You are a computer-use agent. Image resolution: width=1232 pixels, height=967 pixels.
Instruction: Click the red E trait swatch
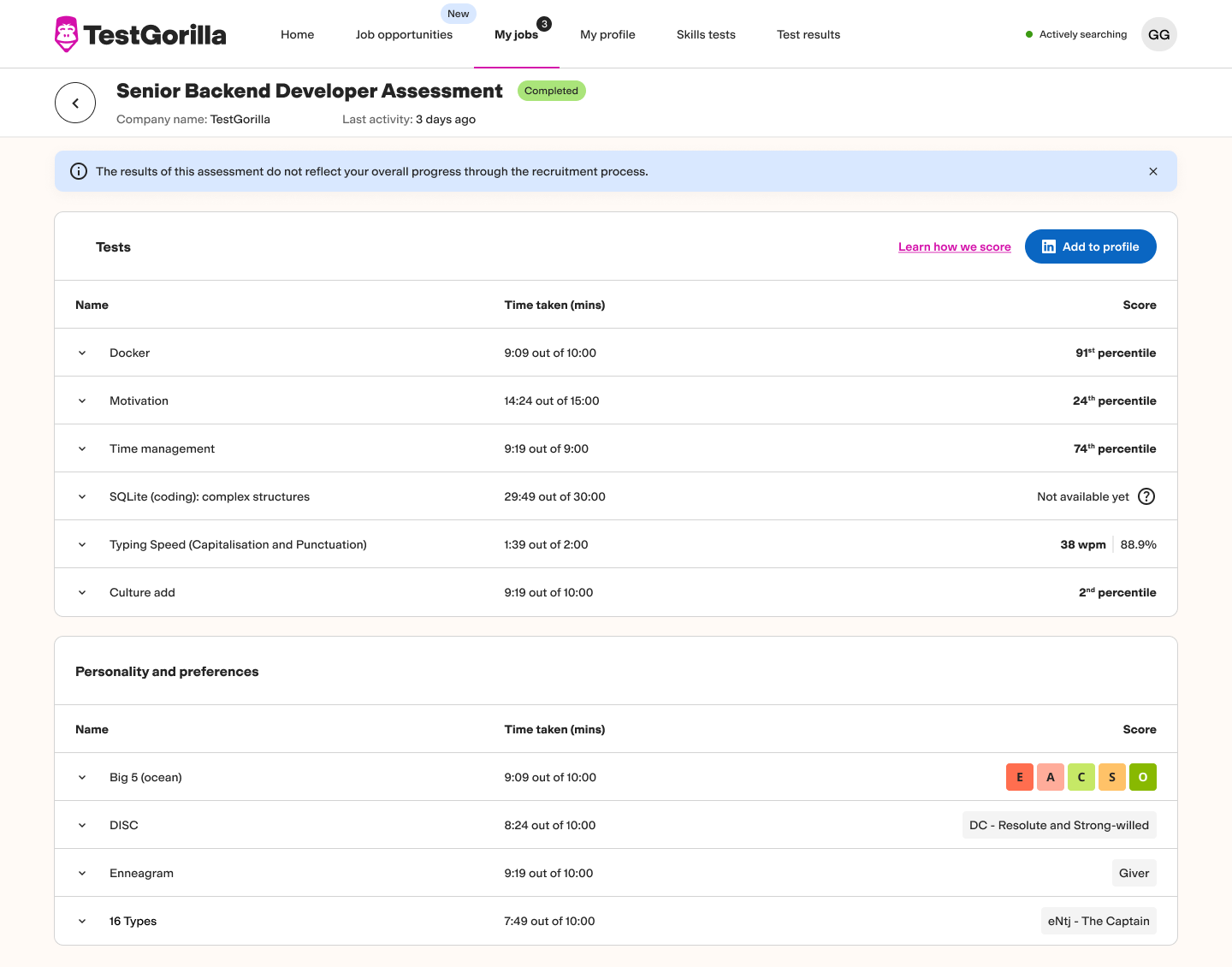1020,777
